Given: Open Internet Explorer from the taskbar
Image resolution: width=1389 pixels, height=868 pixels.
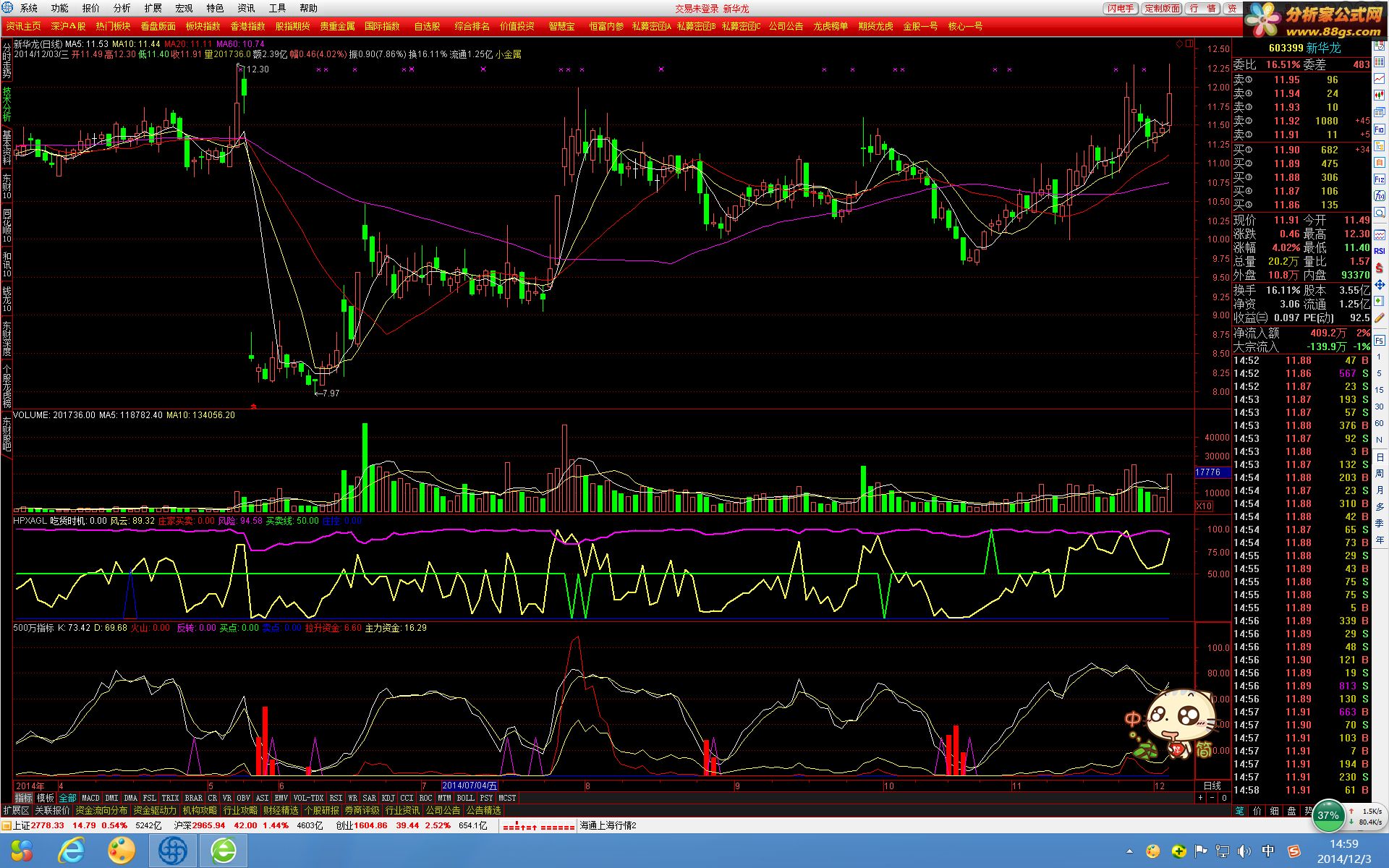Looking at the screenshot, I should (x=72, y=851).
